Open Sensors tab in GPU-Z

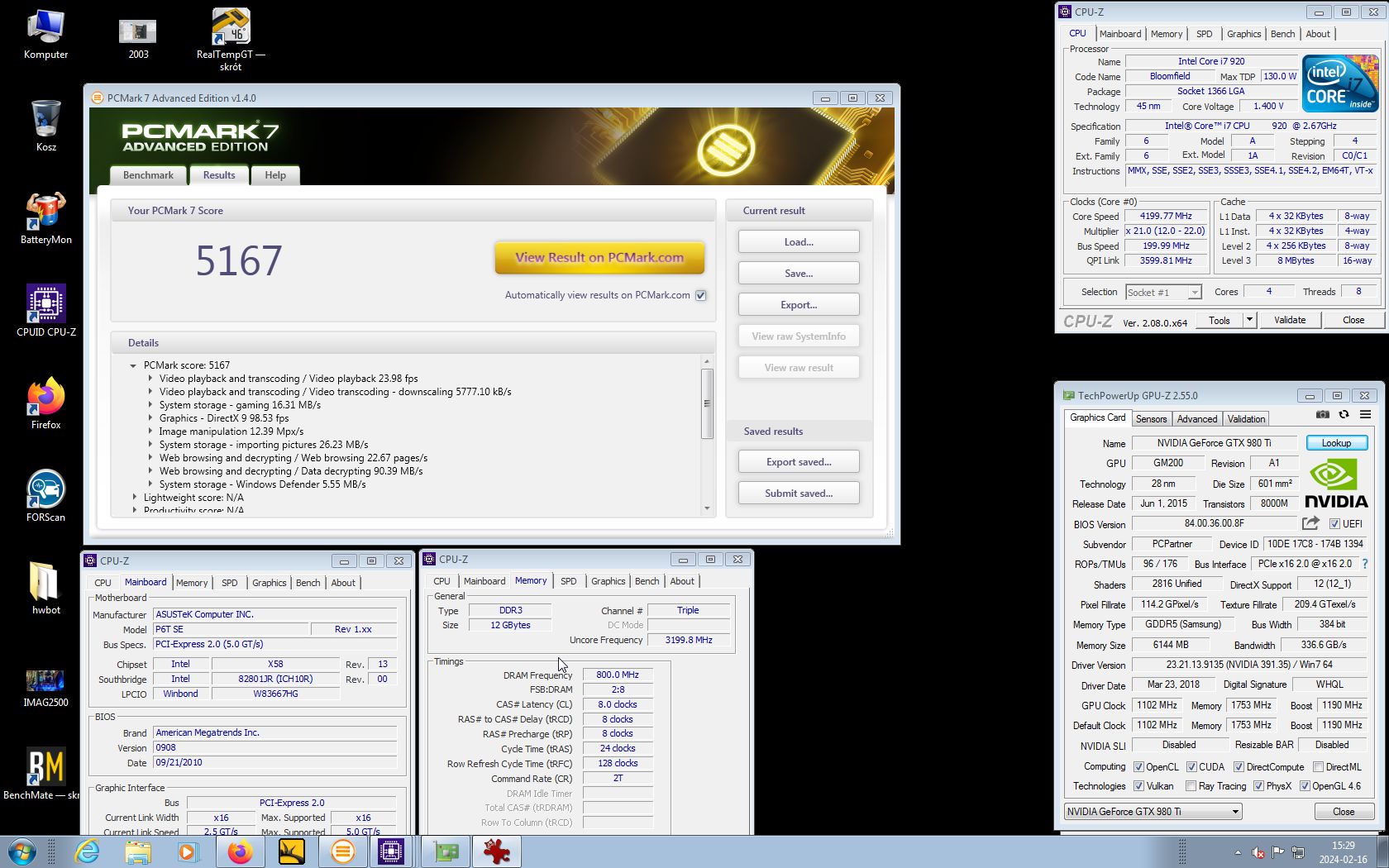pos(1151,419)
